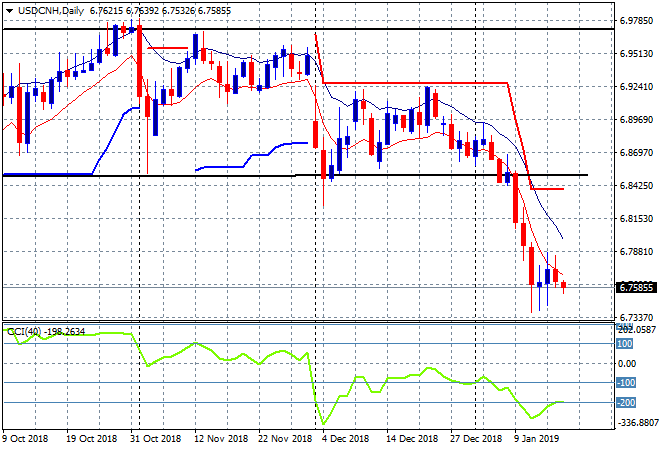The height and width of the screenshot is (450, 660).
Task: Open the chart menu triangle beside USDCNH
Action: click(x=9, y=11)
